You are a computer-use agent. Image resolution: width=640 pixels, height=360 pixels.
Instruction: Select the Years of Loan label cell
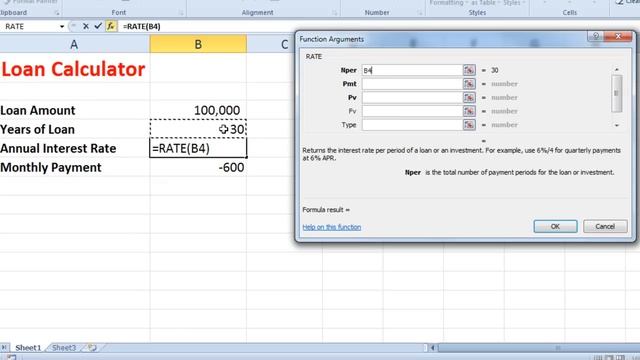pos(75,129)
